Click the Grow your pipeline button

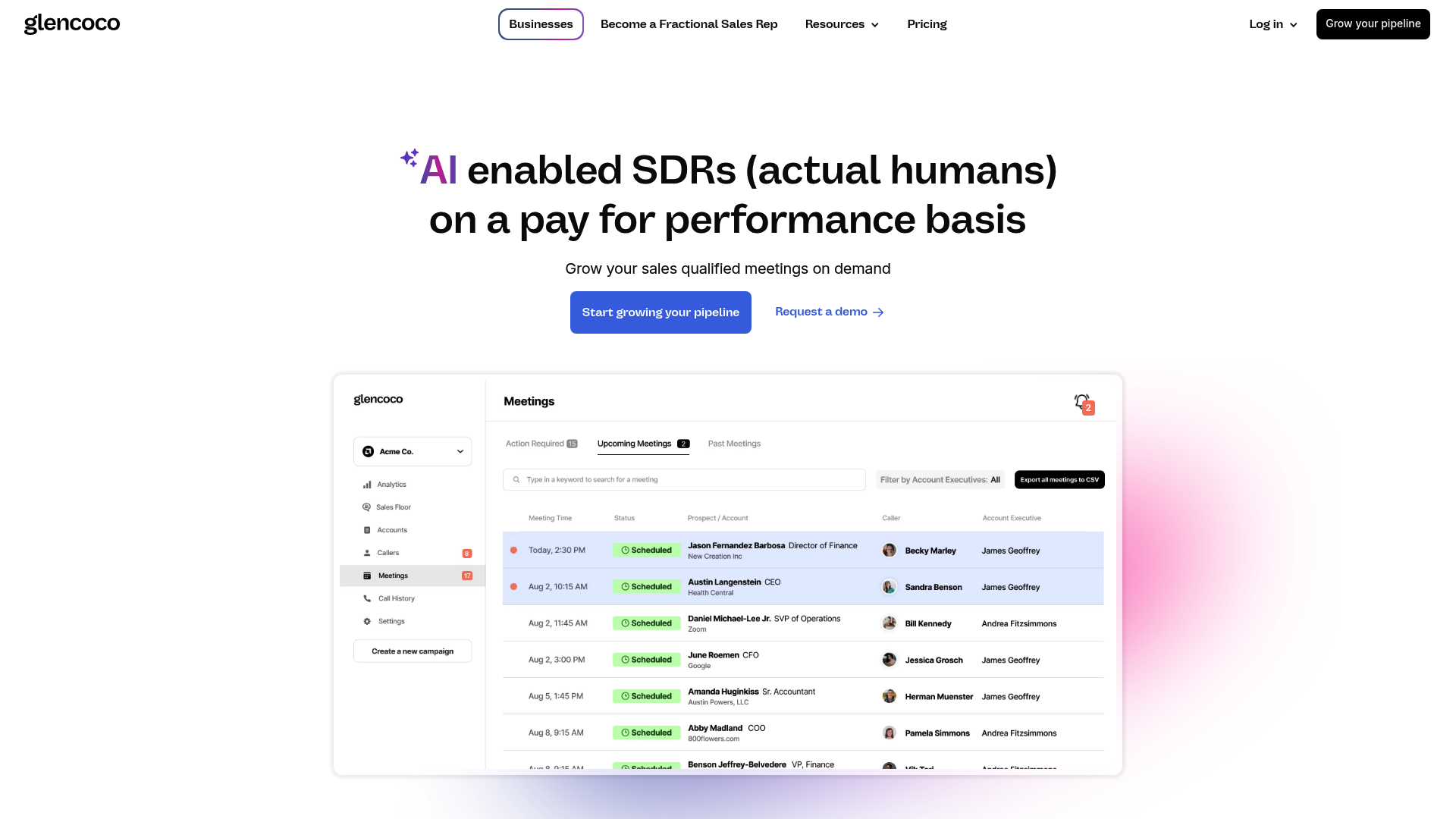(x=1373, y=24)
